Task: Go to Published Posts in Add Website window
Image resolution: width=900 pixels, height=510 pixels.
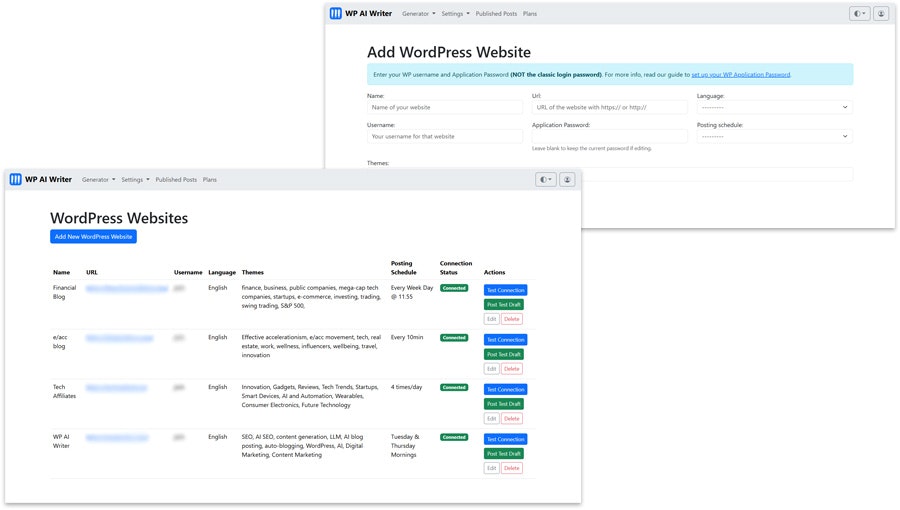Action: coord(496,14)
